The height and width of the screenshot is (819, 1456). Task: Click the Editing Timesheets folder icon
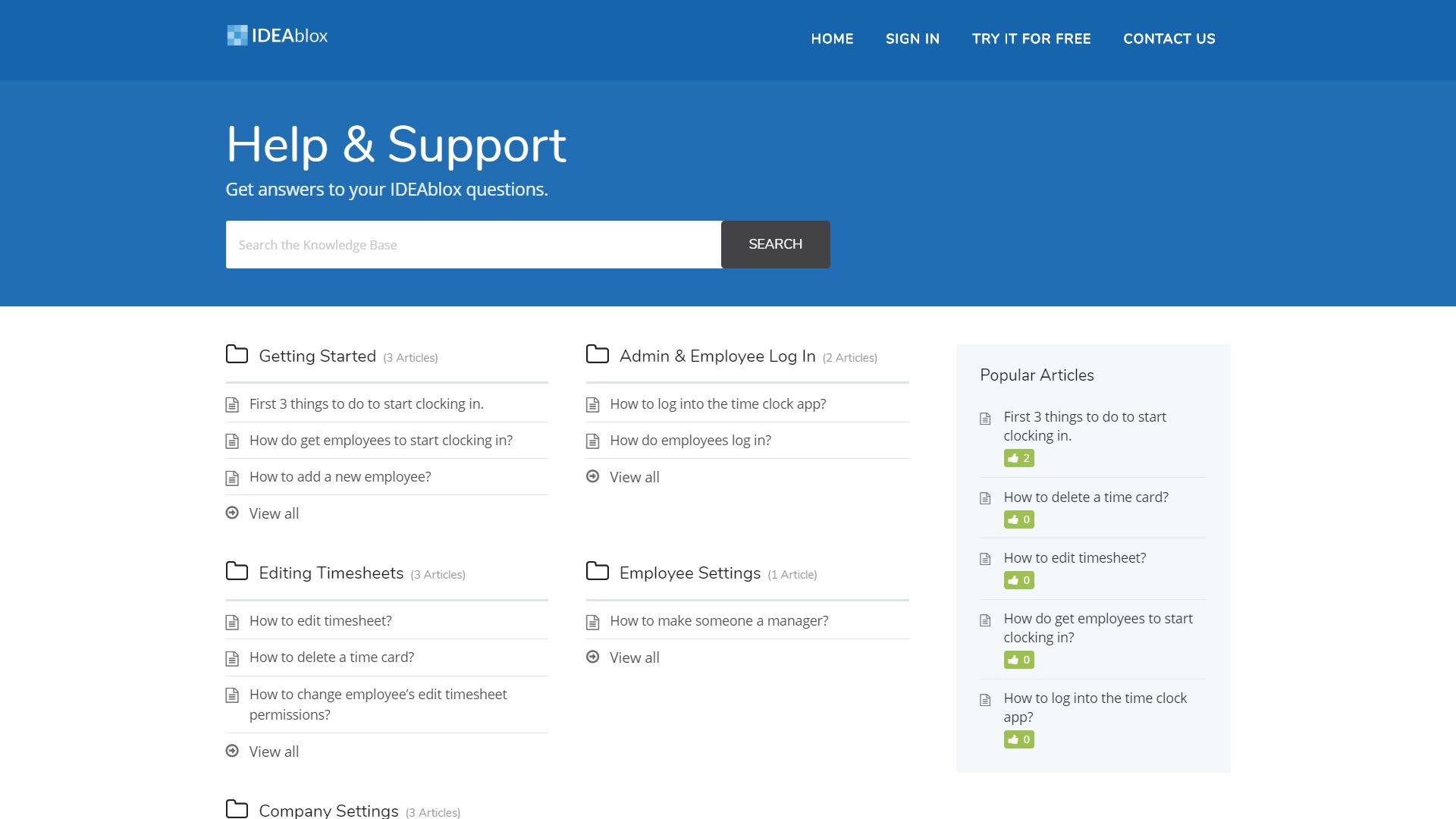coord(237,571)
